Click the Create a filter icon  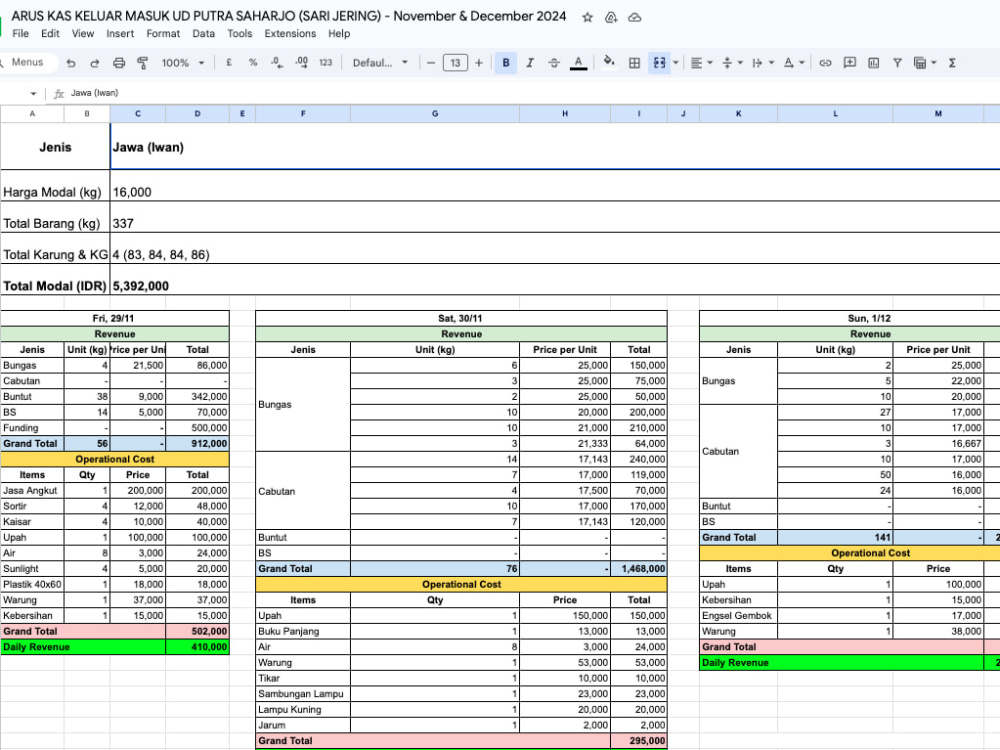pos(897,62)
